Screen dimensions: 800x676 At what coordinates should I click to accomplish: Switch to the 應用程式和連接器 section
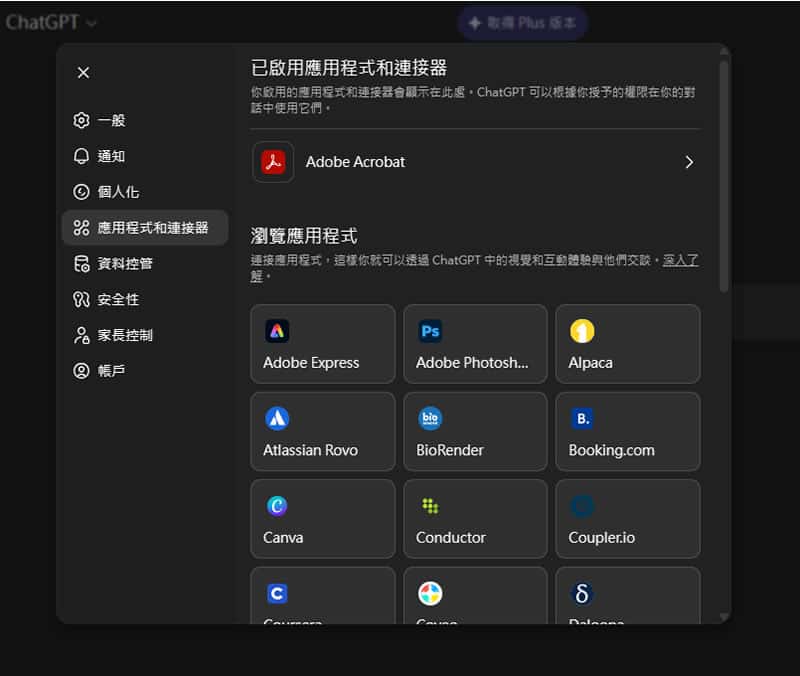(x=145, y=227)
